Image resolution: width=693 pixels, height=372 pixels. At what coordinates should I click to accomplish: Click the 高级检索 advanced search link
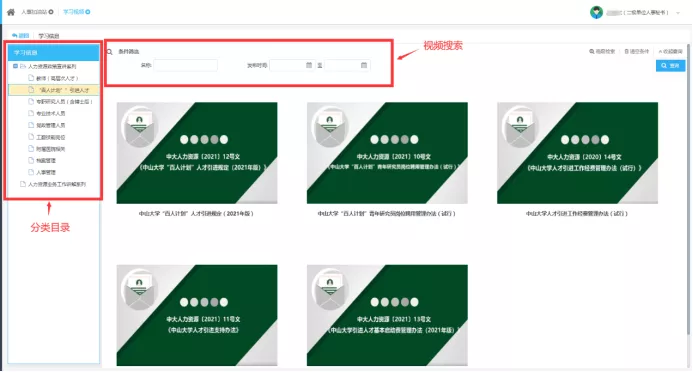coord(602,52)
